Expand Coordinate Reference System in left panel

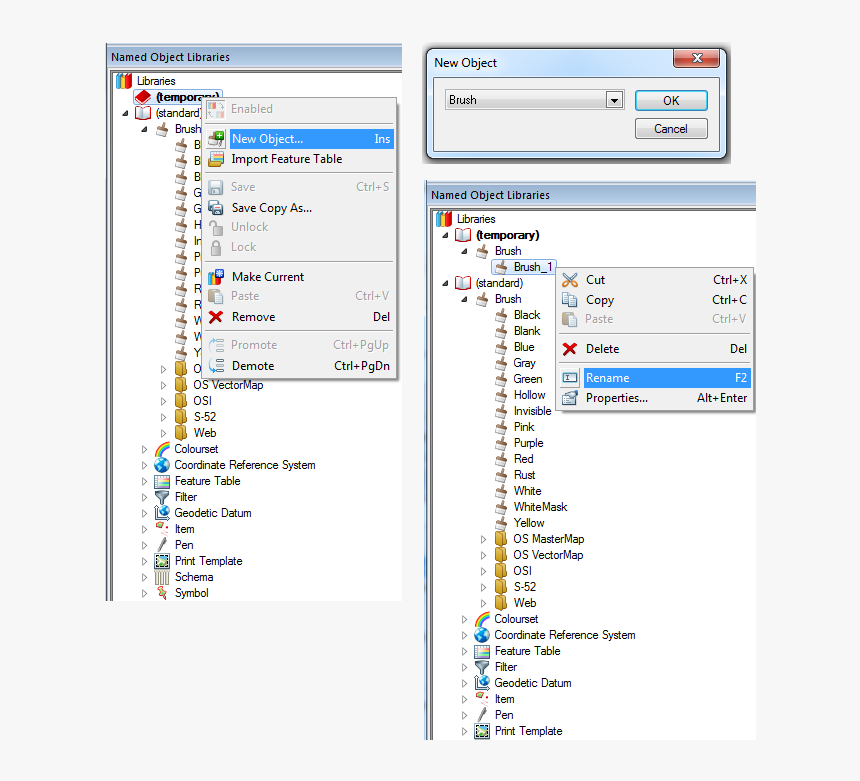144,466
